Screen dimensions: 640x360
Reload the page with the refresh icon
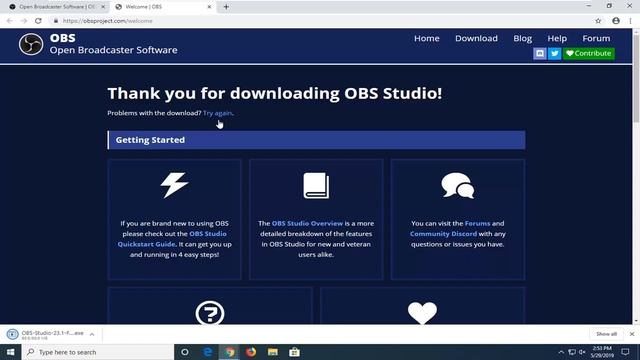[38, 21]
